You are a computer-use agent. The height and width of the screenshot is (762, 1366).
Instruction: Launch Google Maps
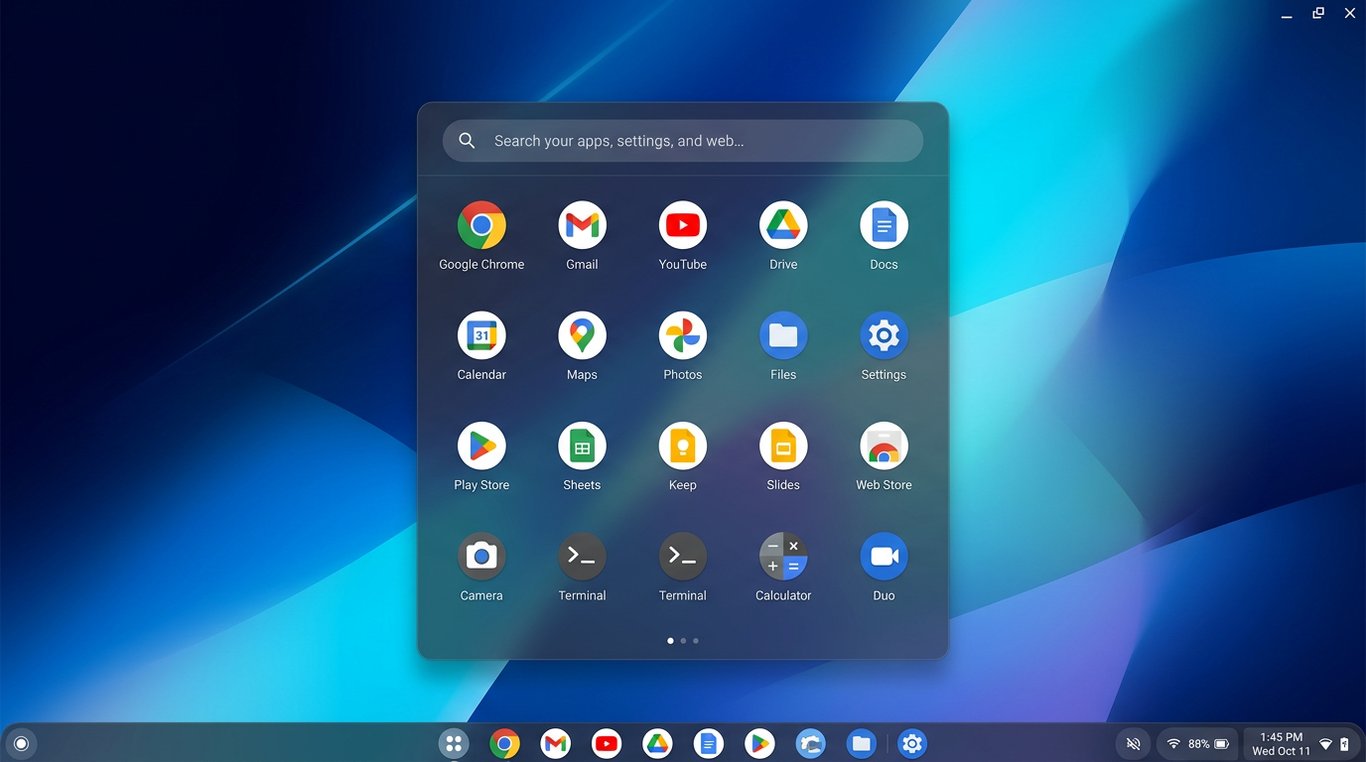tap(581, 335)
